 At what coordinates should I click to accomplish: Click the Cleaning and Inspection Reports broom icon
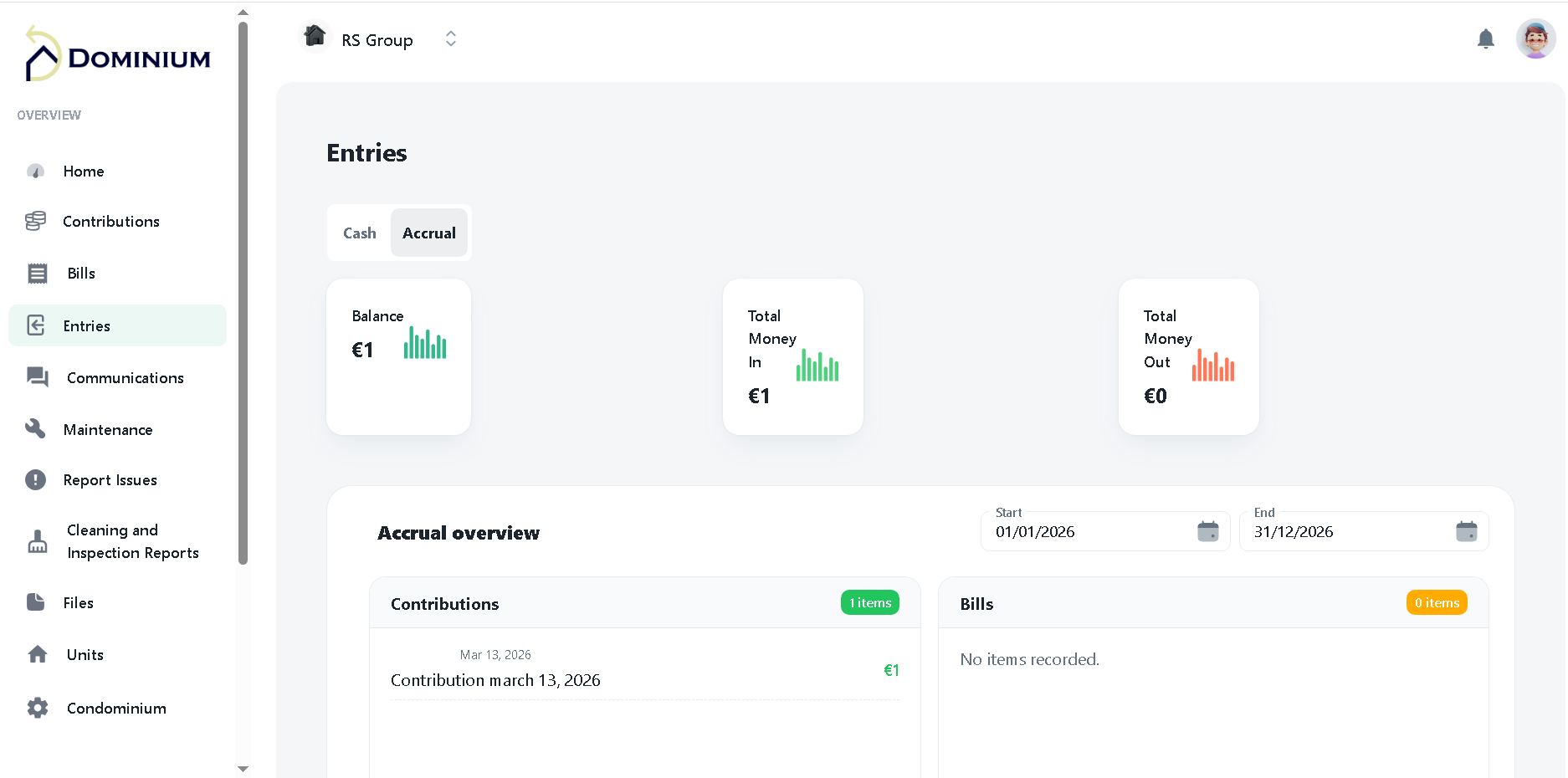pyautogui.click(x=37, y=541)
